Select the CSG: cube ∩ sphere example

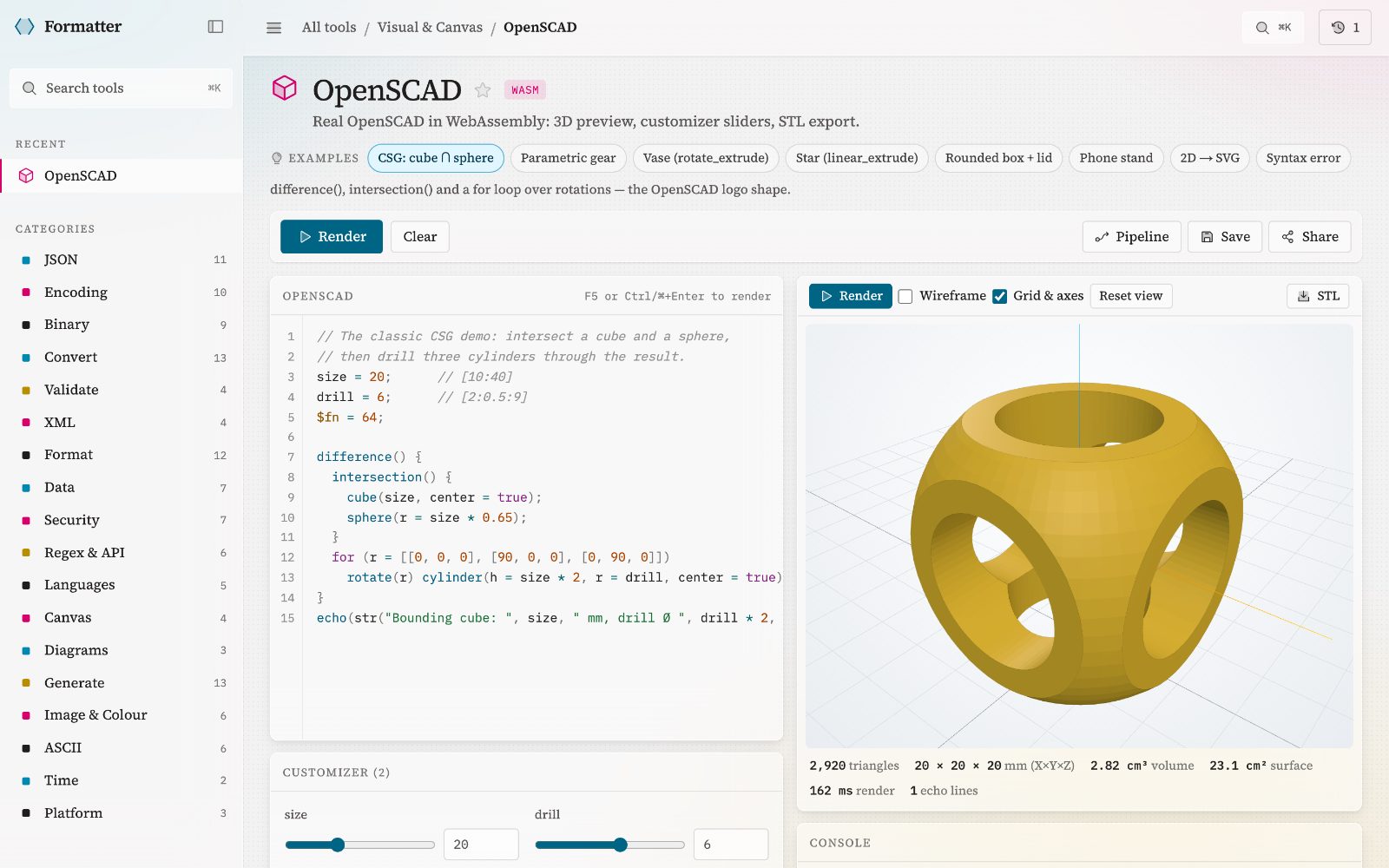coord(436,158)
